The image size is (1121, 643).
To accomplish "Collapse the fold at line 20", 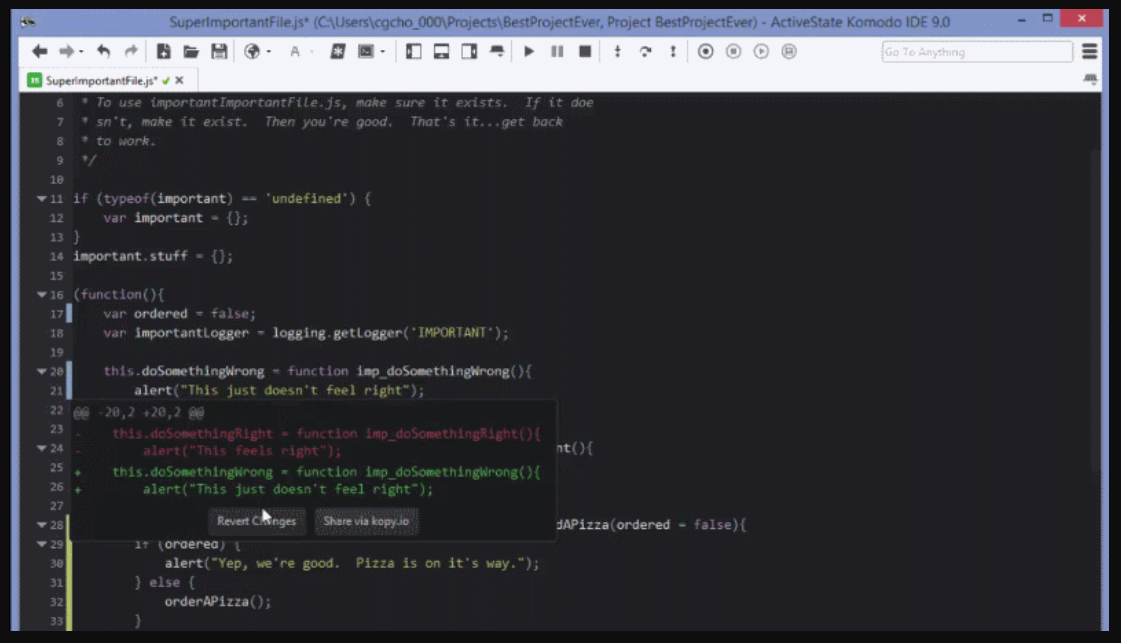I will (41, 371).
